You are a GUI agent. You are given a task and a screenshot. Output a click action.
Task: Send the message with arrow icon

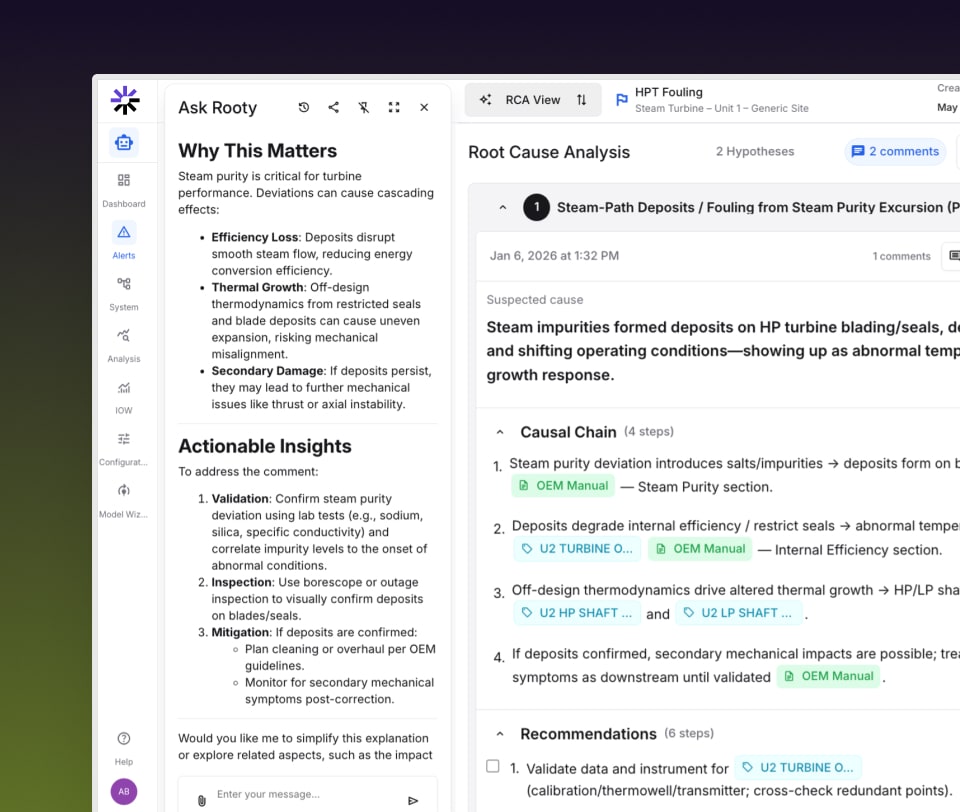click(413, 800)
